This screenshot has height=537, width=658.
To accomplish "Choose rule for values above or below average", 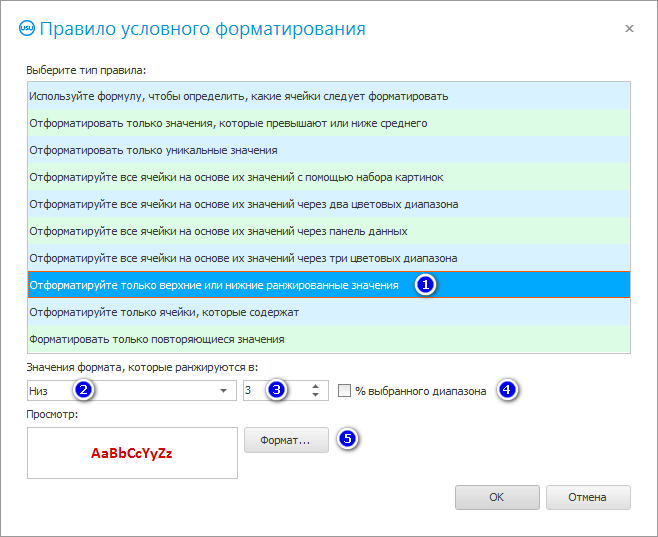I will 329,123.
